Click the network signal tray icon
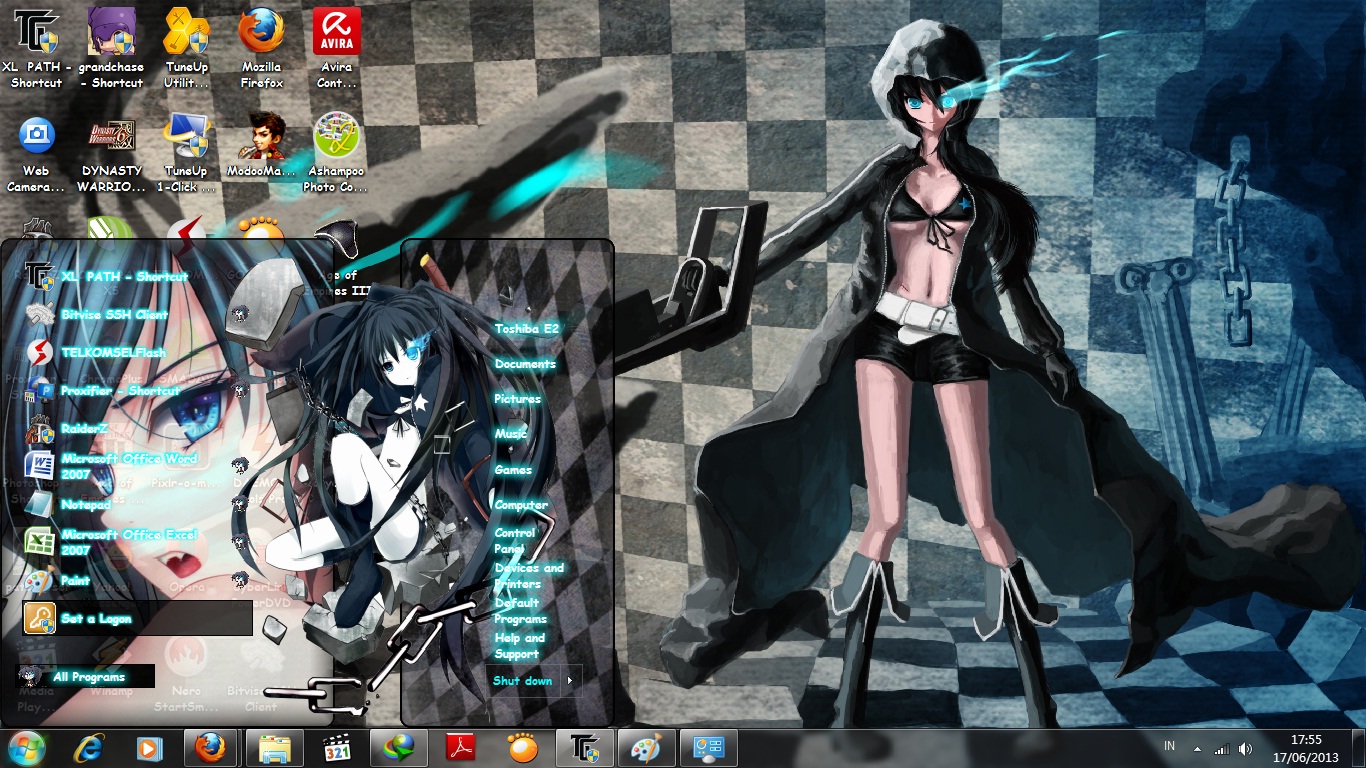Viewport: 1366px width, 768px height. [1221, 748]
